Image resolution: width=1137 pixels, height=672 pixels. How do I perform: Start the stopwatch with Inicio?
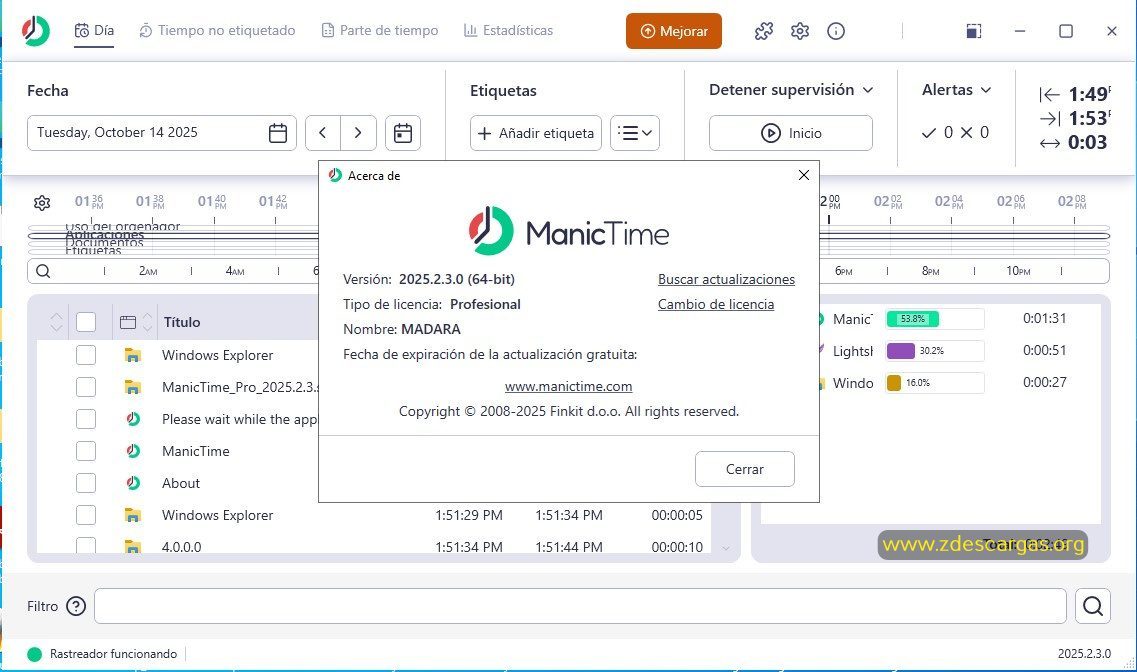(x=790, y=133)
